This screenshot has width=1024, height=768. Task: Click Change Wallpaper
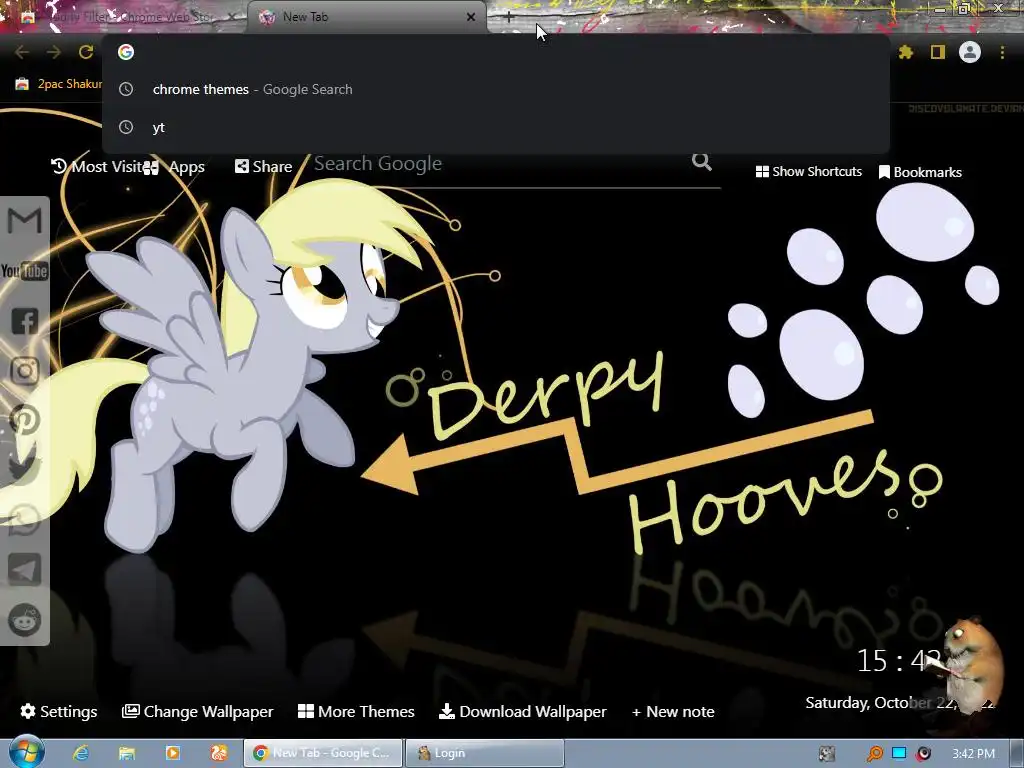tap(197, 711)
